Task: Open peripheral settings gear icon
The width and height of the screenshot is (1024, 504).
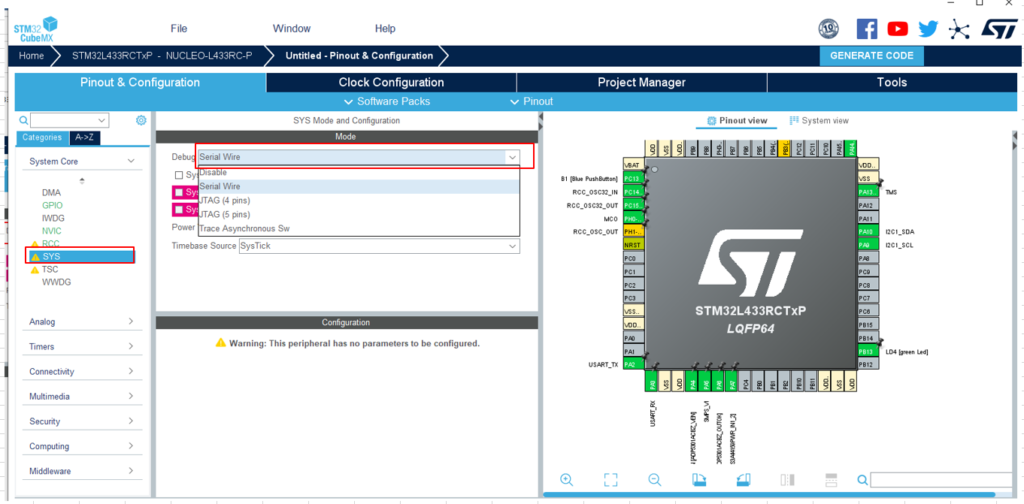Action: (x=141, y=120)
